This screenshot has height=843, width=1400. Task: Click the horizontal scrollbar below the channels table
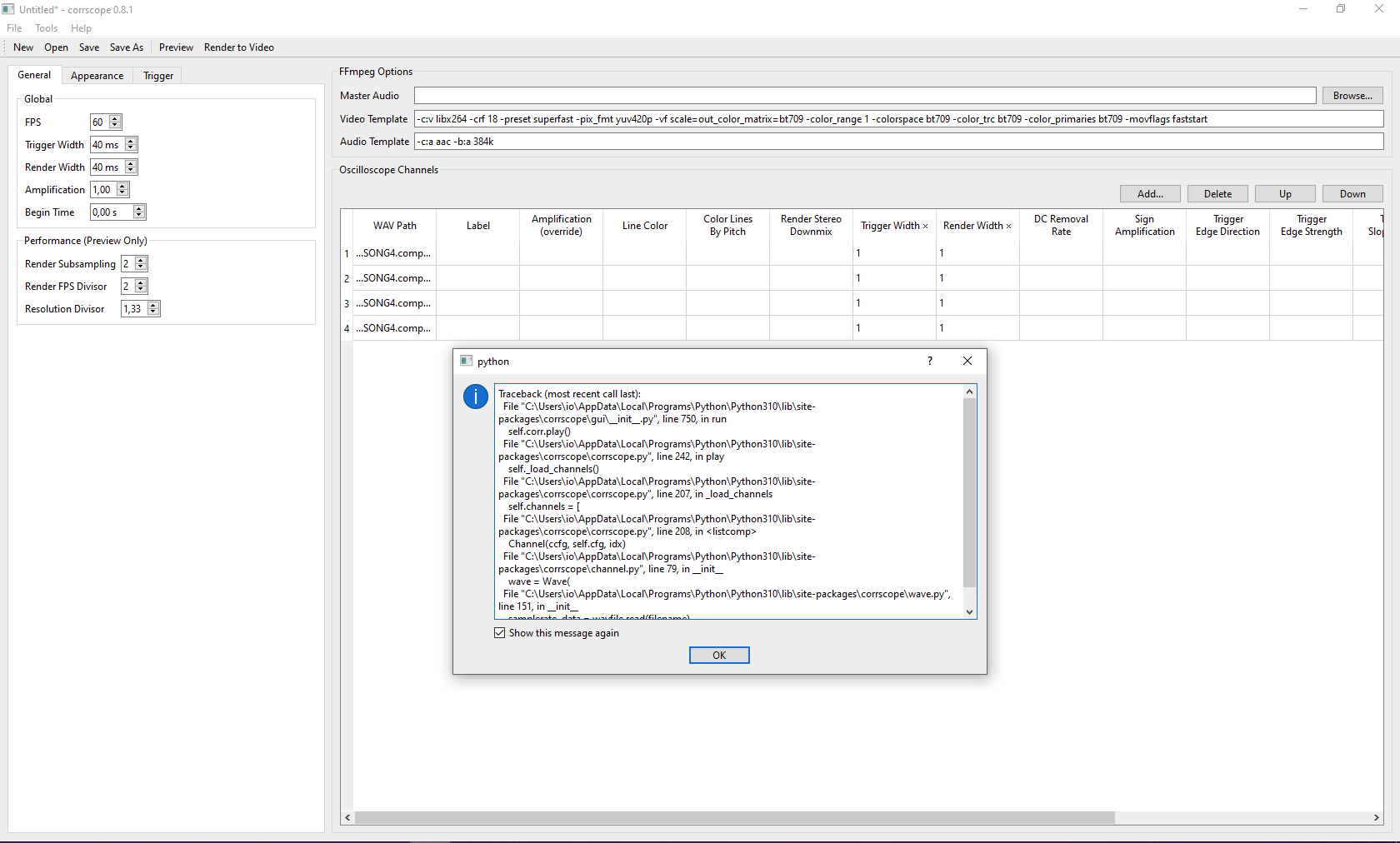pyautogui.click(x=733, y=818)
